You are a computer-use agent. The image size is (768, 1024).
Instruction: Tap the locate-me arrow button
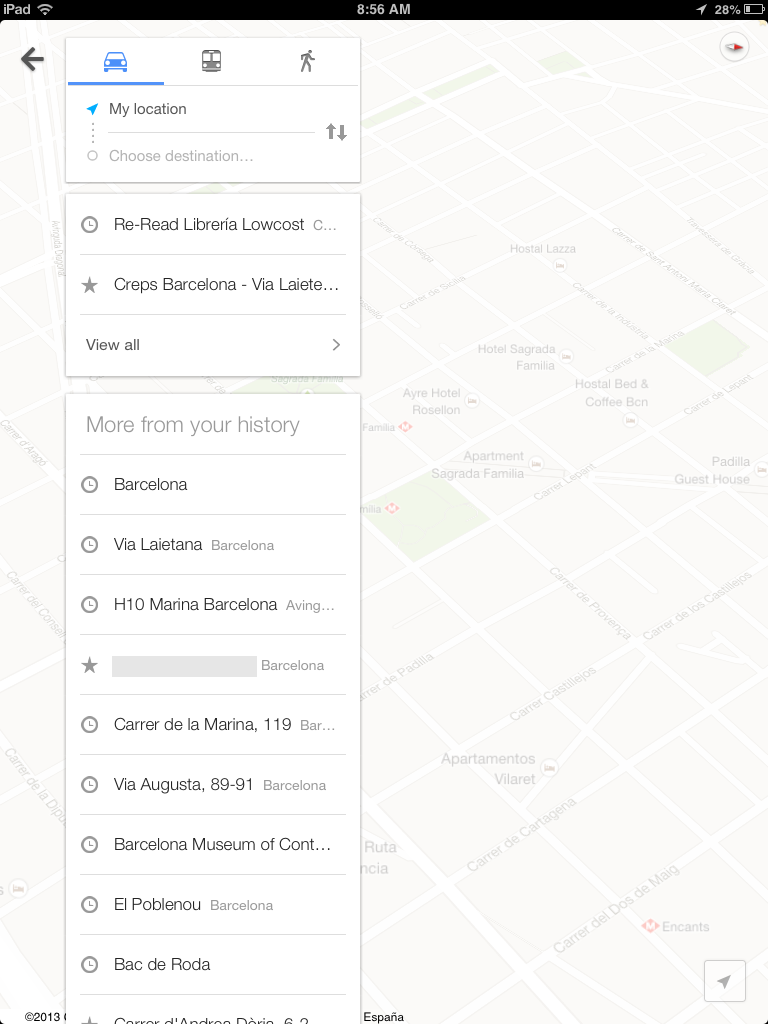pos(725,981)
